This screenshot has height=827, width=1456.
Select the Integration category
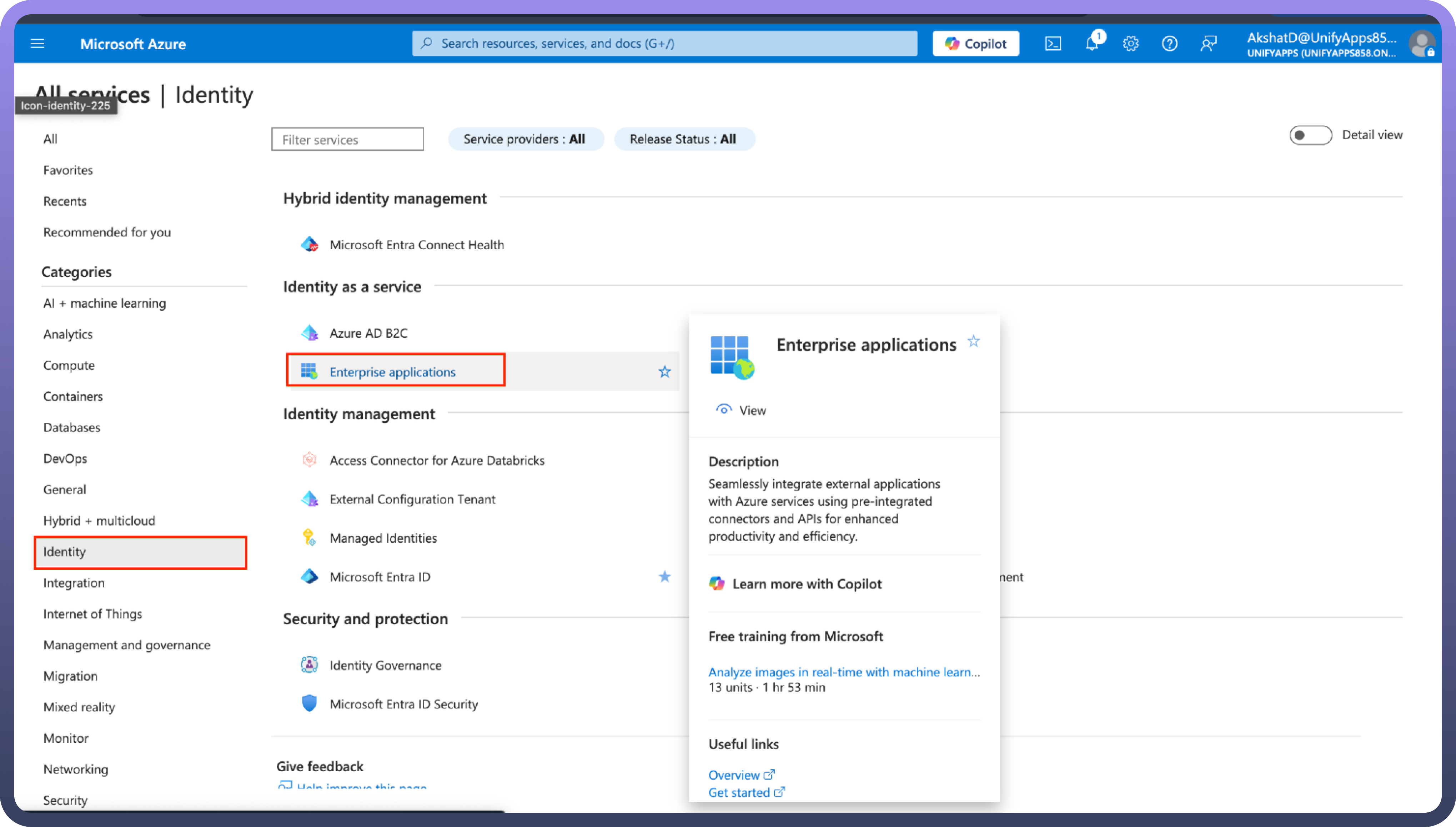(74, 583)
